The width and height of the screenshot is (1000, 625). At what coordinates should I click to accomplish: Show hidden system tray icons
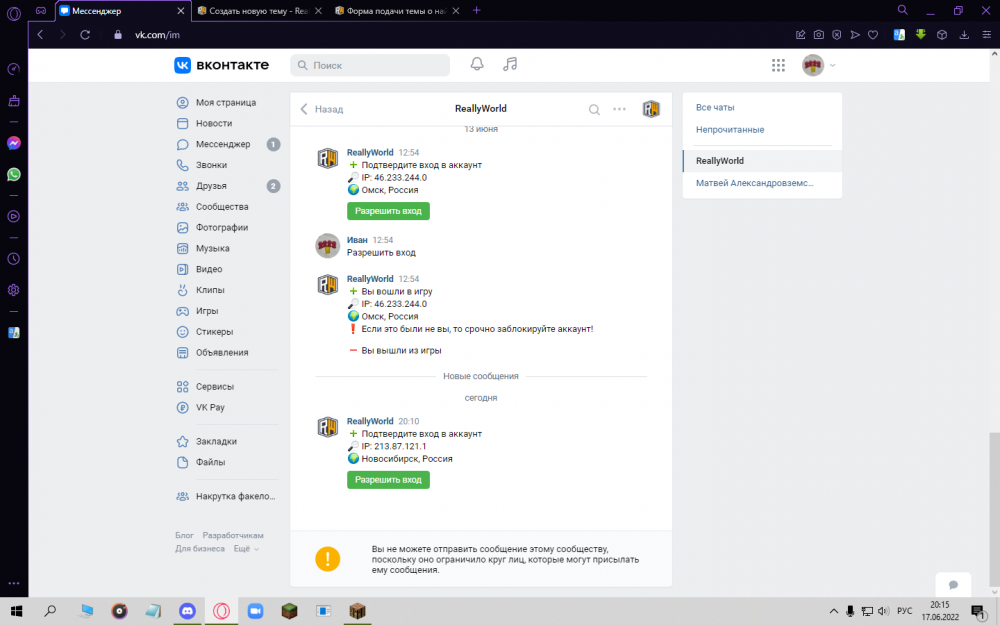(834, 611)
